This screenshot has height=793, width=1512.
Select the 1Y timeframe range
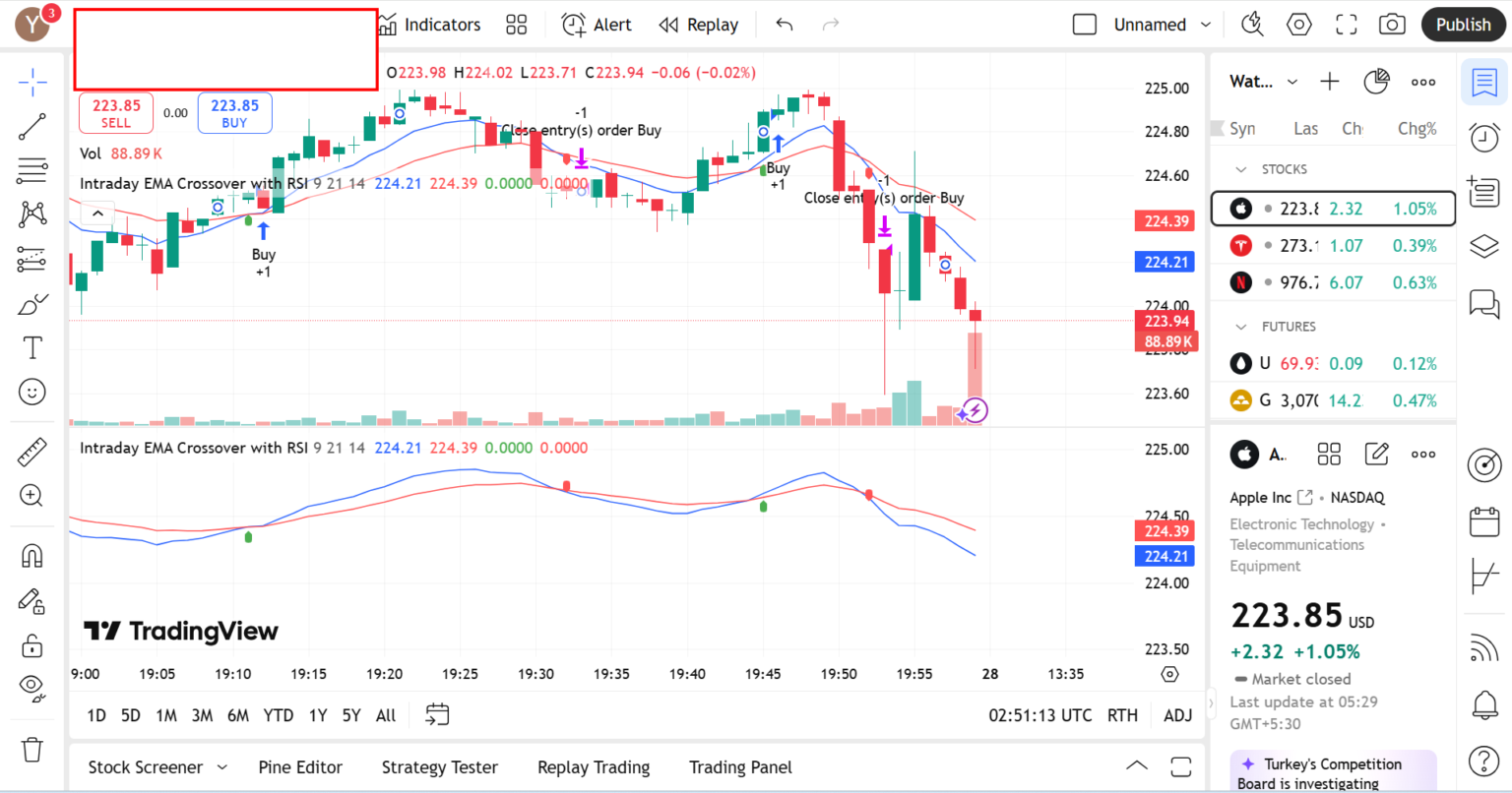coord(317,715)
